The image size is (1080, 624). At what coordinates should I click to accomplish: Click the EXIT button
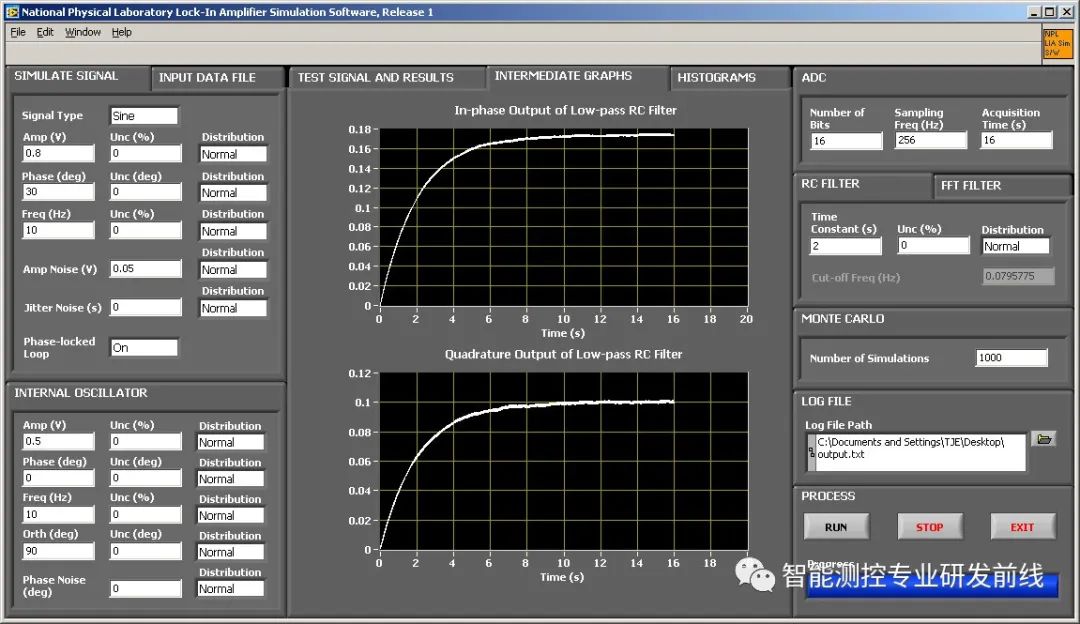pyautogui.click(x=1022, y=527)
